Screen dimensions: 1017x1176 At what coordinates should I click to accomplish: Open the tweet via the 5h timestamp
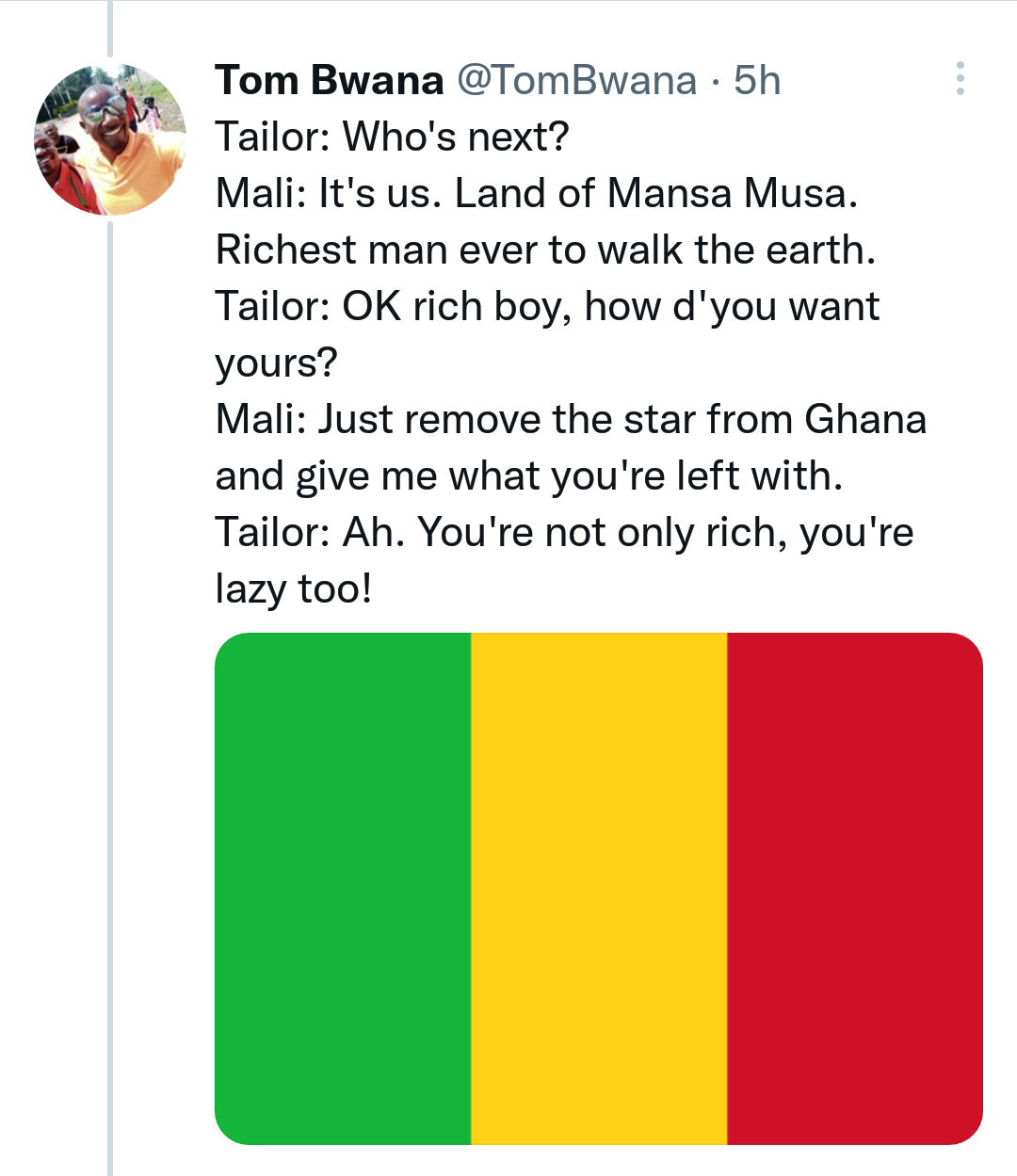tap(757, 81)
